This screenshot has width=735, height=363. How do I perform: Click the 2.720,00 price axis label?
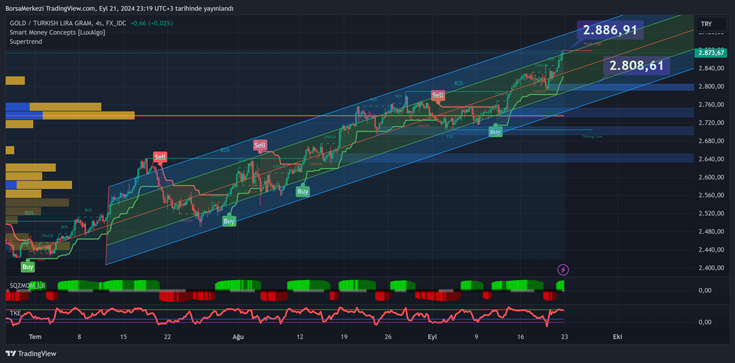click(710, 123)
